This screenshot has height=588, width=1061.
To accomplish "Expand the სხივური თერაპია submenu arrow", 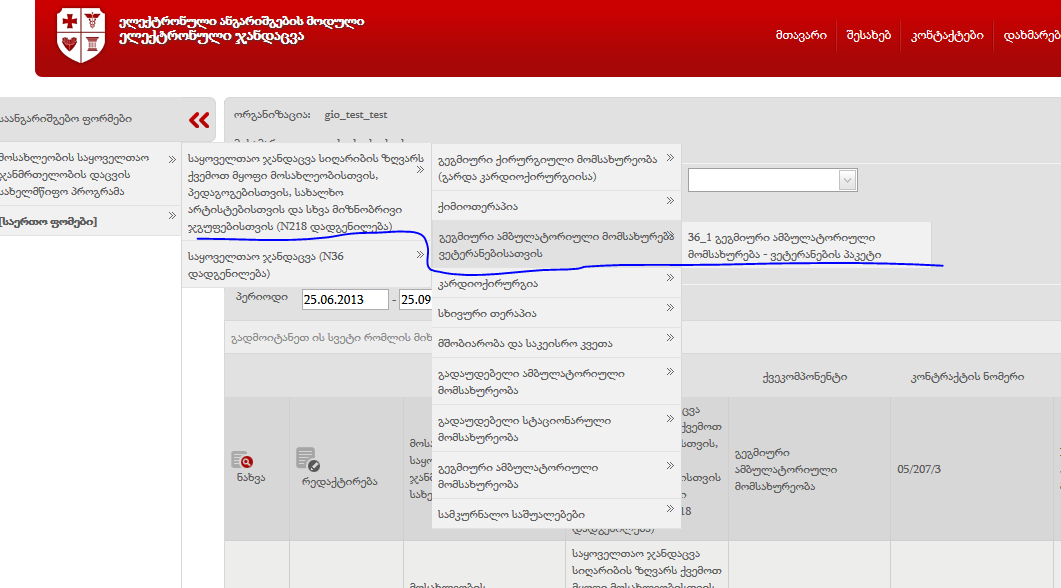I will 670,311.
